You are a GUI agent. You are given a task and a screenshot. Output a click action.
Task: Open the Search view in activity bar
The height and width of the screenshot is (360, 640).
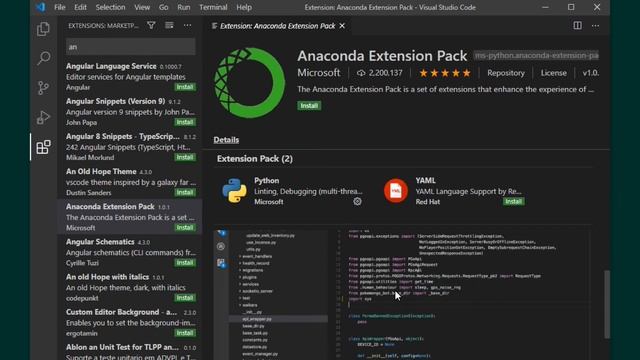tap(43, 58)
